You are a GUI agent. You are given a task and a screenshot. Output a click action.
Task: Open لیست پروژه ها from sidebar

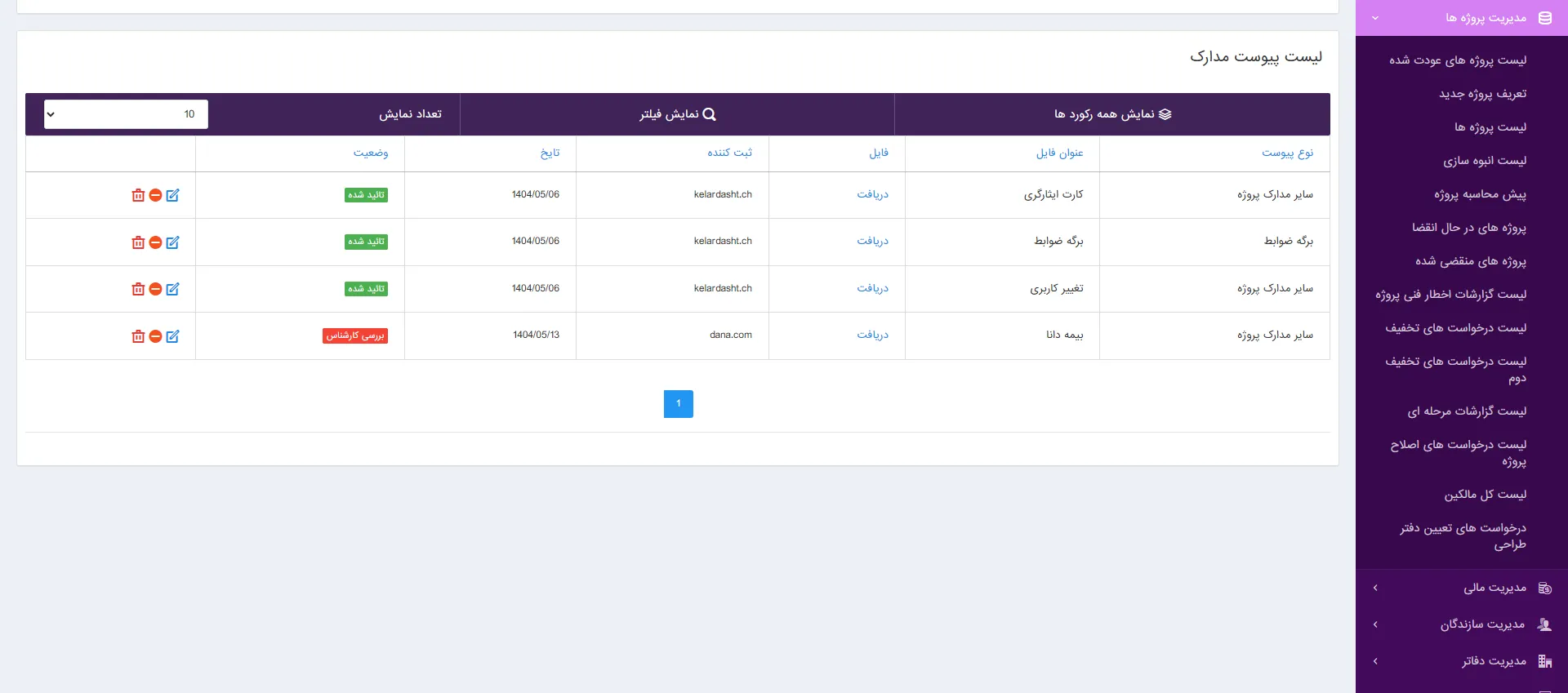point(1490,127)
